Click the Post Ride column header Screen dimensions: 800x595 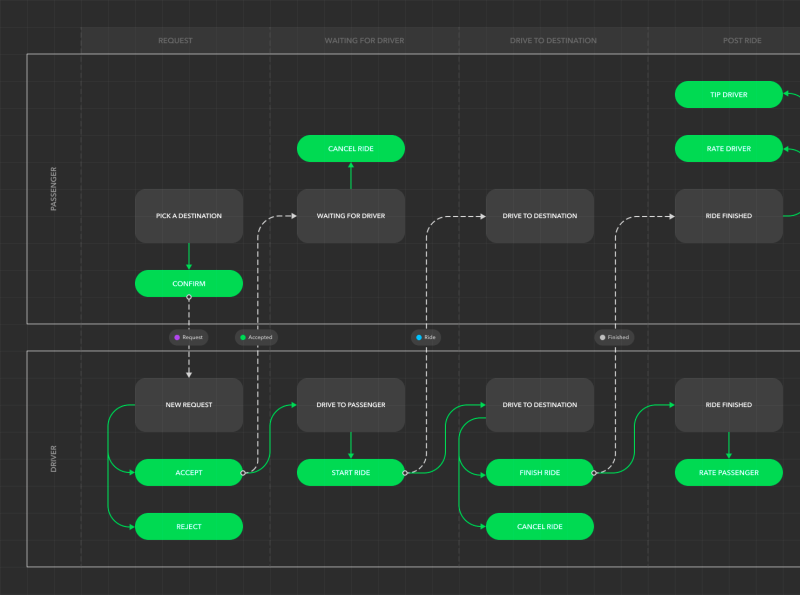pyautogui.click(x=742, y=41)
